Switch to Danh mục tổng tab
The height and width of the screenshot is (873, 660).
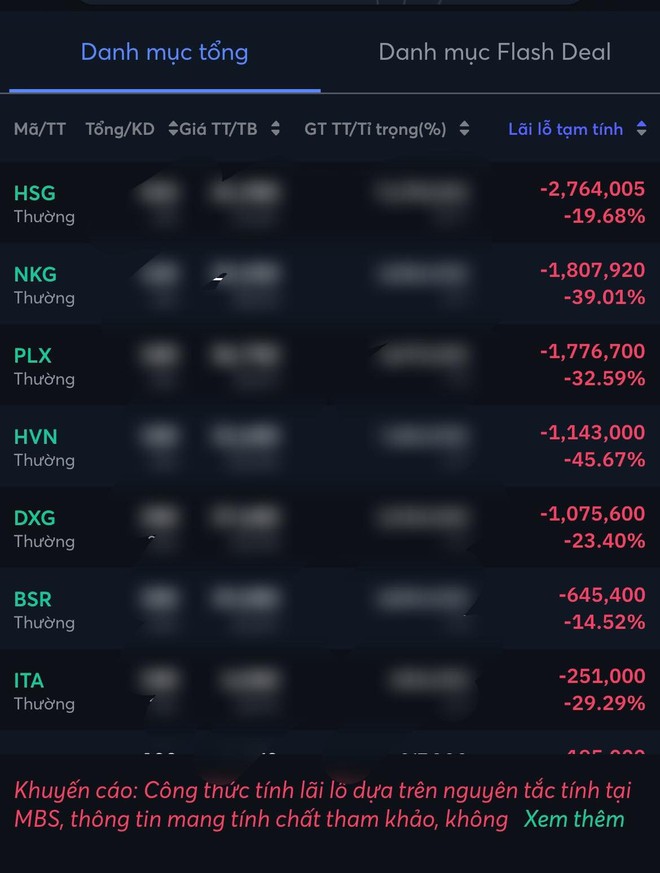click(x=164, y=52)
